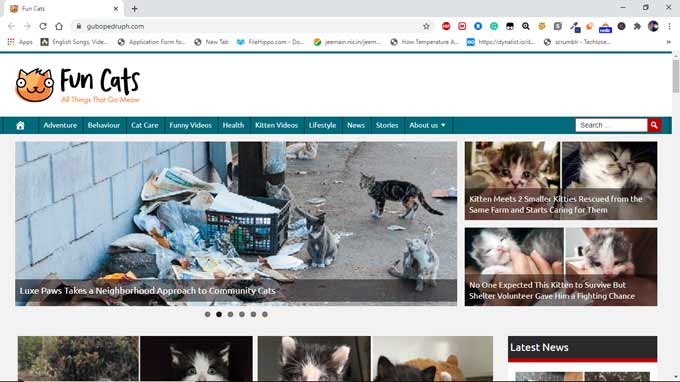The width and height of the screenshot is (680, 382).
Task: Click the site Search input field
Action: 611,125
